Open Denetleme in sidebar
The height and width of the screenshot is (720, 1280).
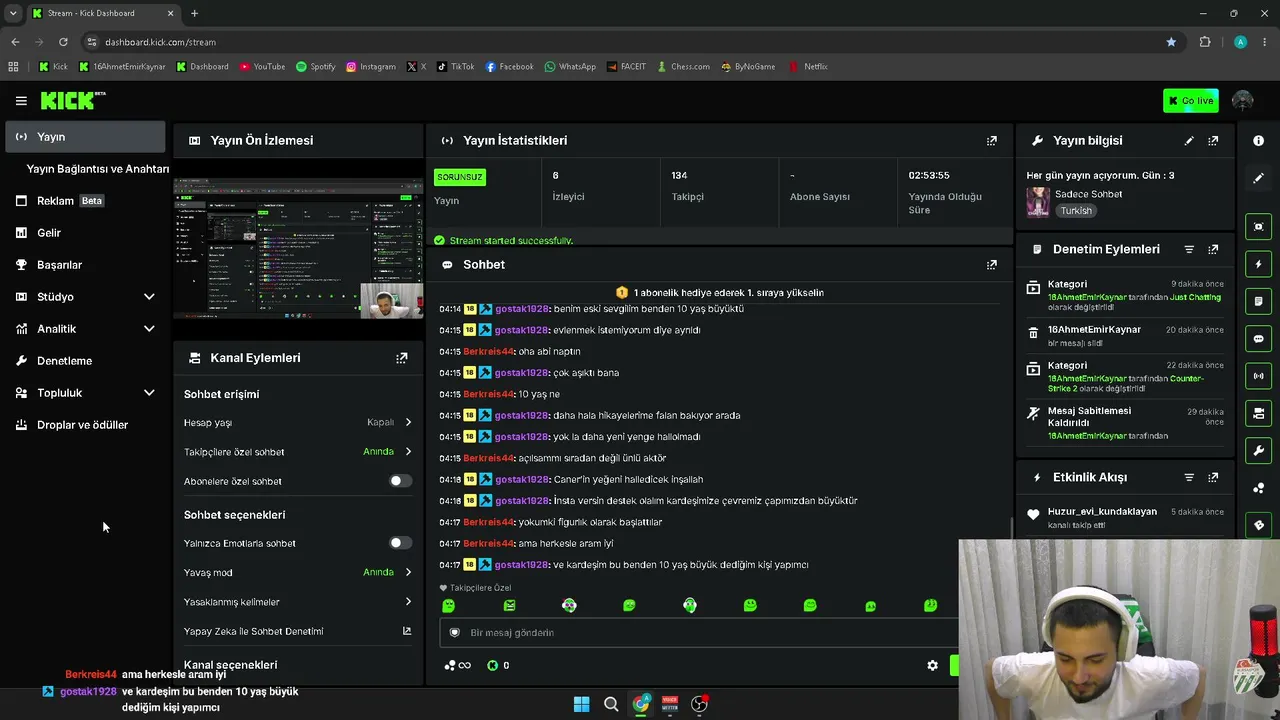click(x=85, y=361)
